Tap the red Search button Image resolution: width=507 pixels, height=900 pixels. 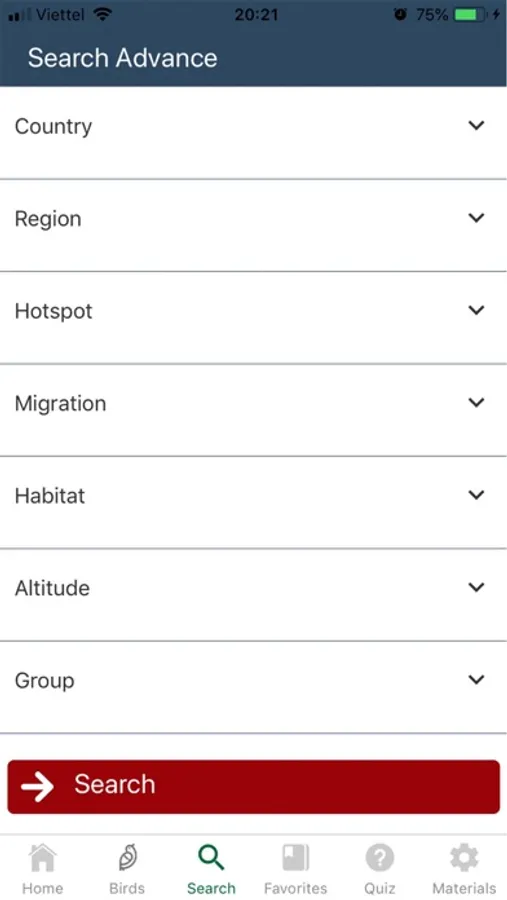253,786
